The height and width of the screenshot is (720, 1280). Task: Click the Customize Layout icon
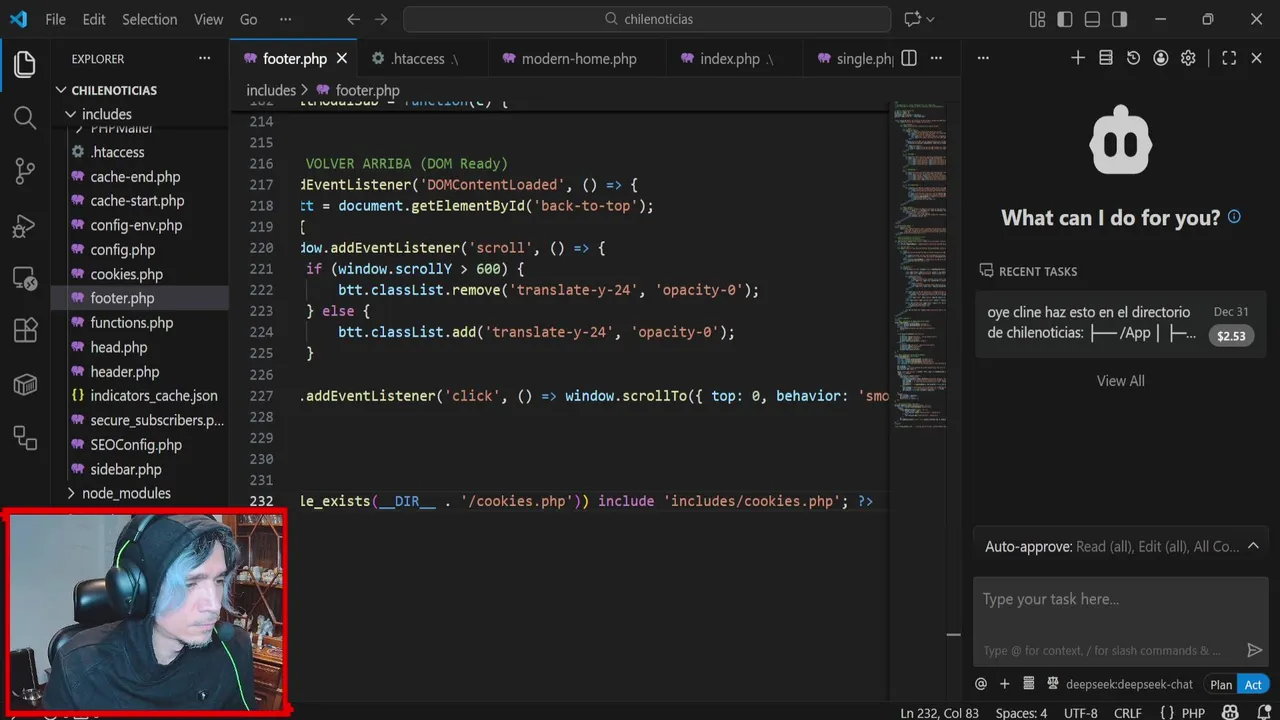click(1037, 19)
